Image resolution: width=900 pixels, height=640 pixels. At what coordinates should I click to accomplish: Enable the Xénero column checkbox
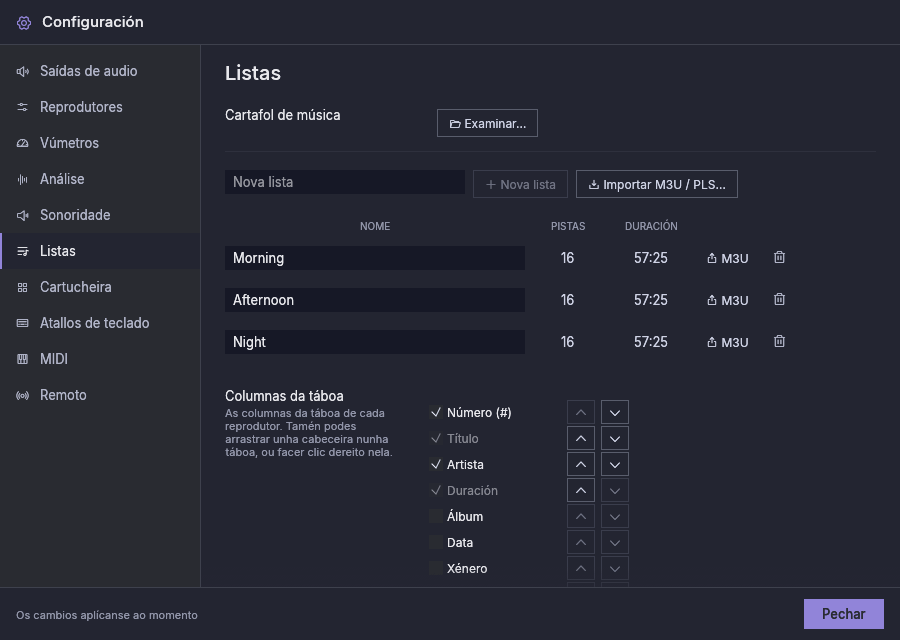(x=436, y=568)
